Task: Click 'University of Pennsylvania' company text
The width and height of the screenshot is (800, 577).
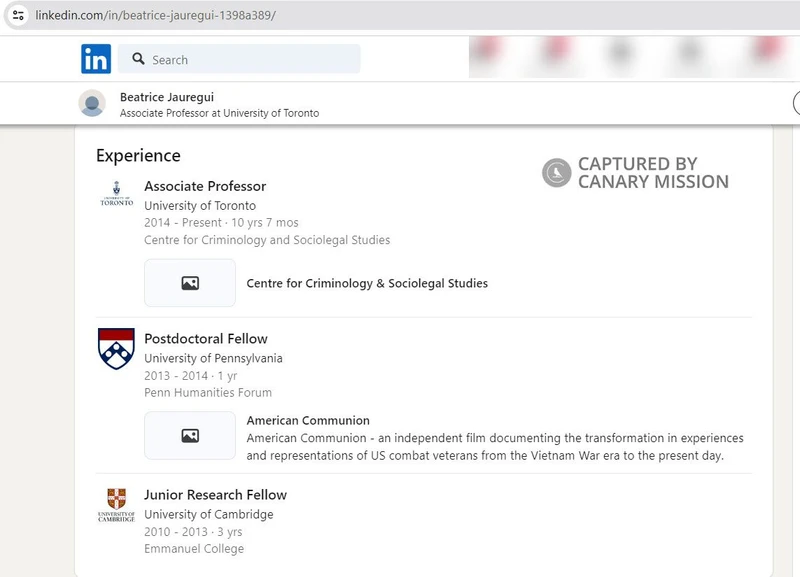Action: tap(213, 358)
